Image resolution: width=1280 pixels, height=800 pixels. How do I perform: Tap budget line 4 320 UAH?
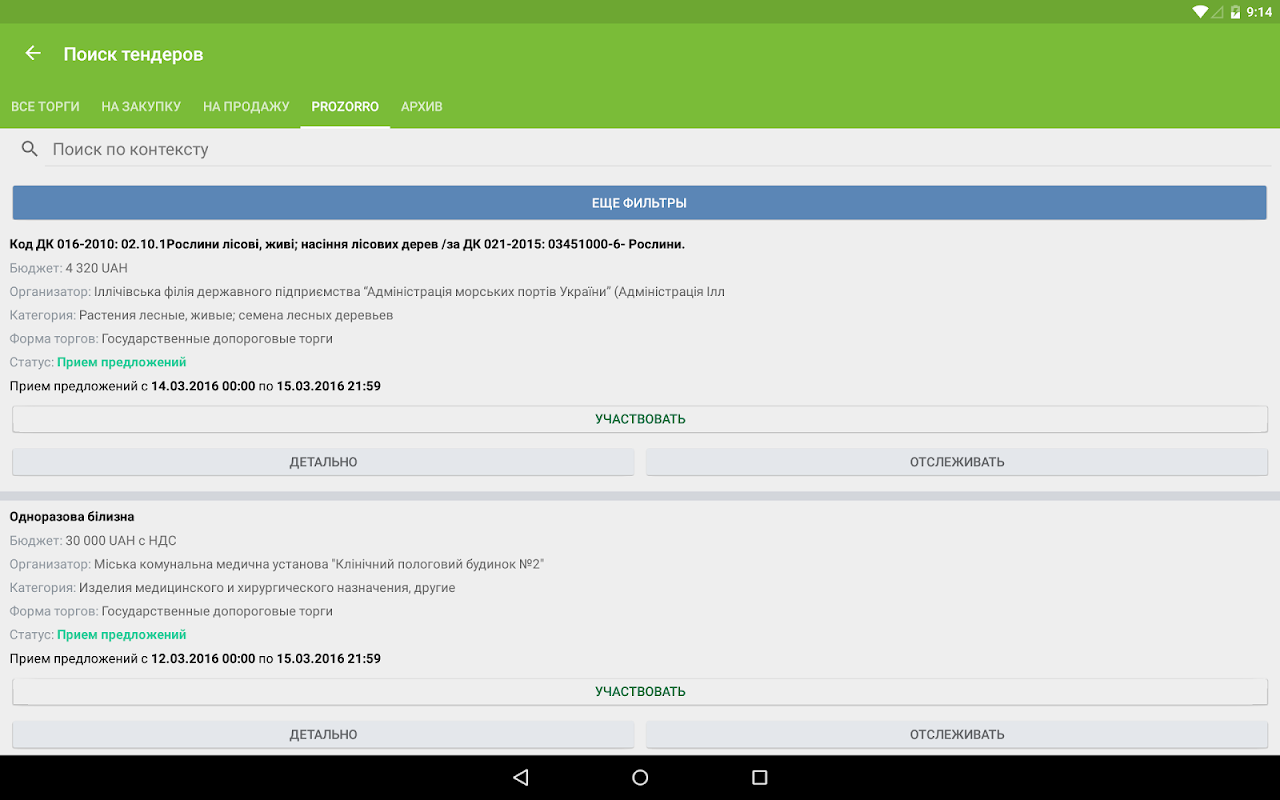coord(69,268)
